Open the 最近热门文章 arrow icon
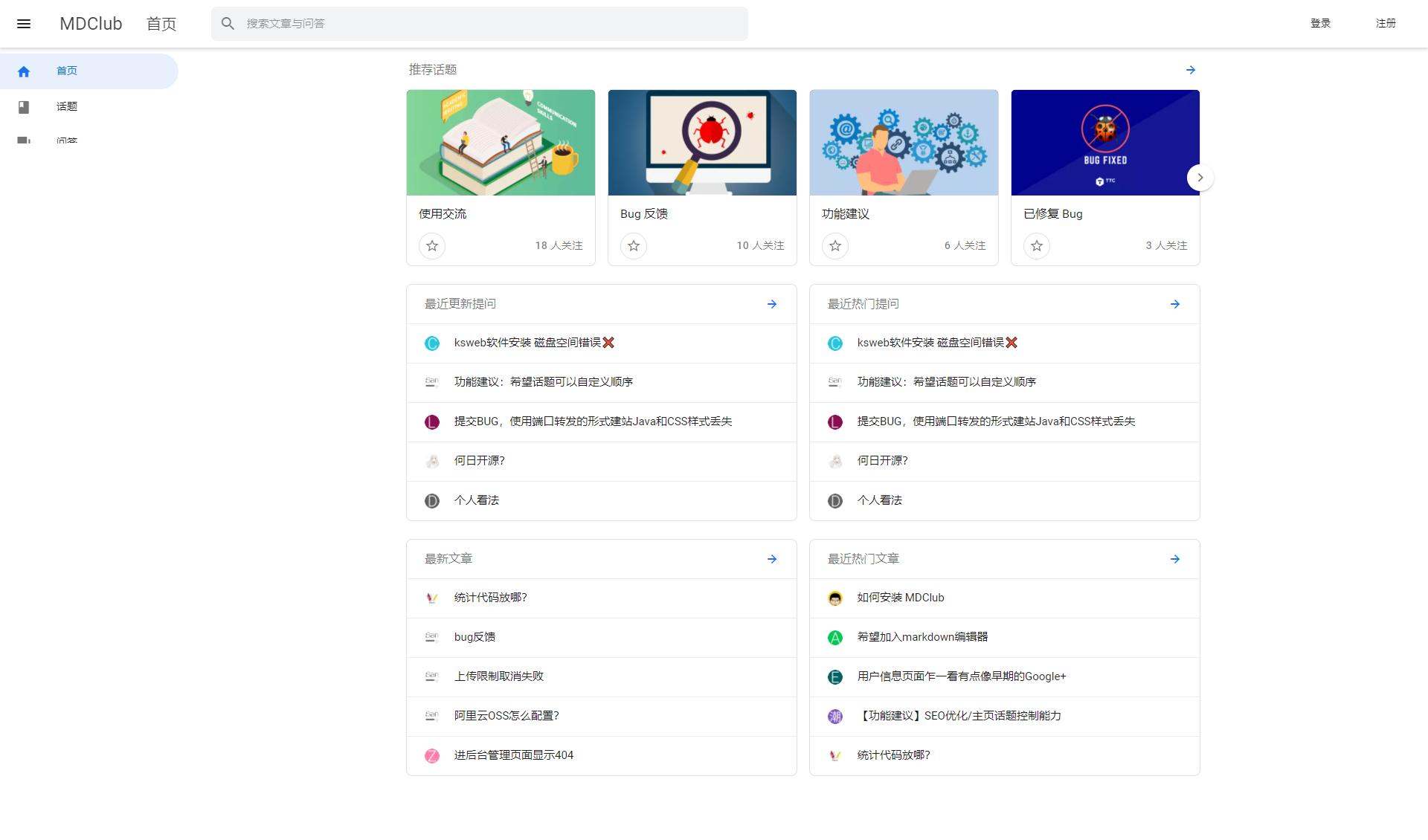The image size is (1428, 840). coord(1174,559)
